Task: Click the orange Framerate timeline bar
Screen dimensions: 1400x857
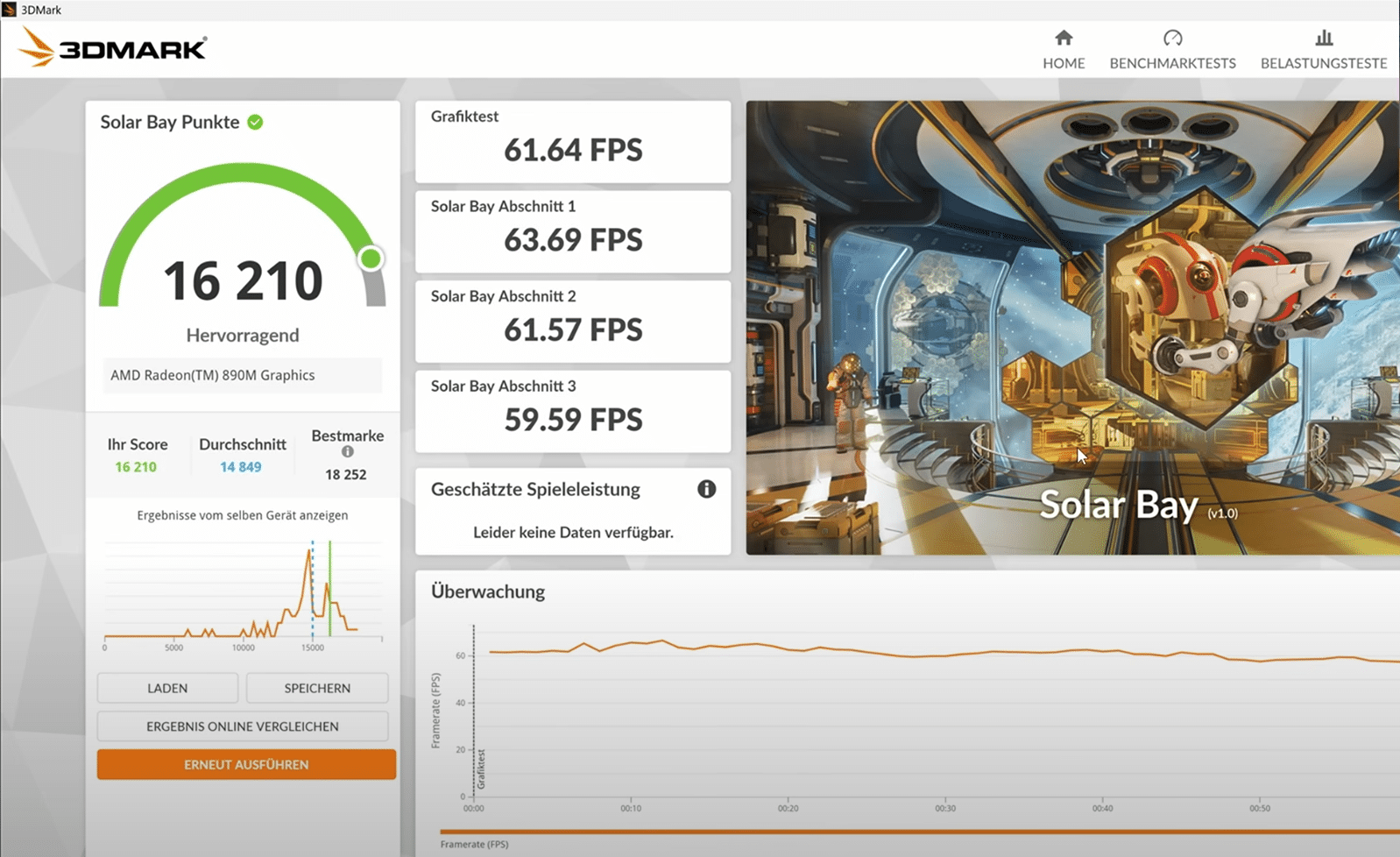Action: point(918,831)
